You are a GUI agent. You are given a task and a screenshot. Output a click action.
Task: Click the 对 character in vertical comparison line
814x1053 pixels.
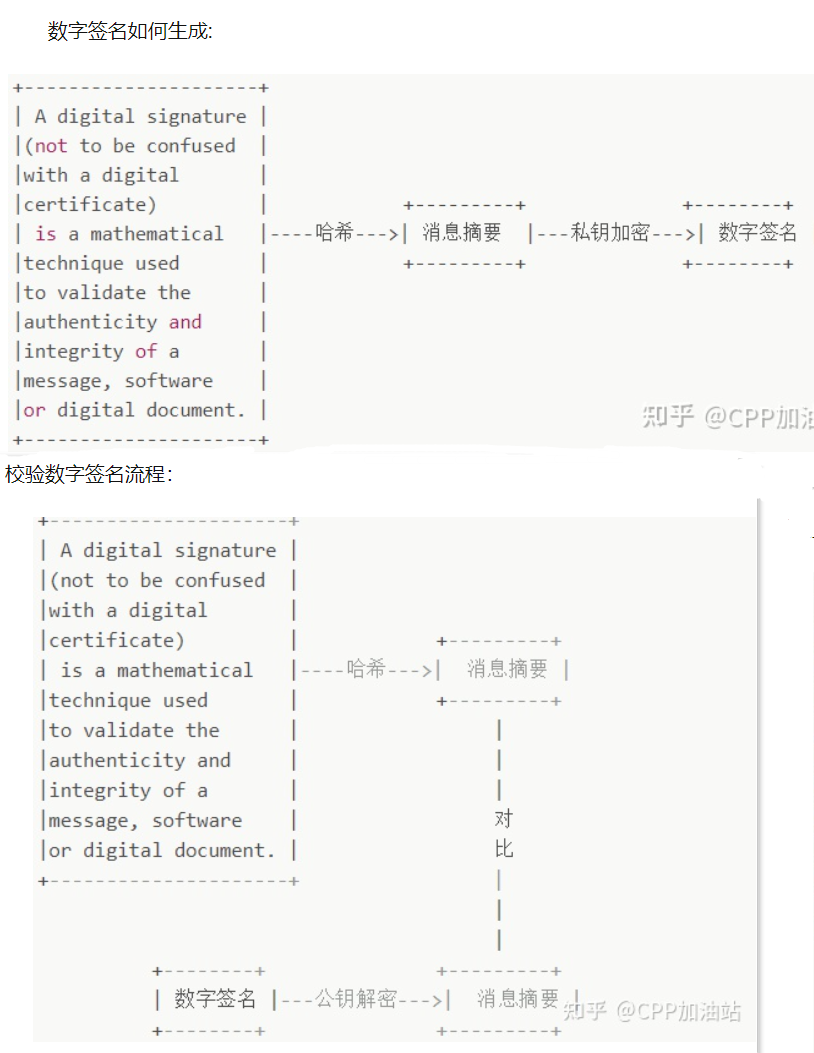point(503,819)
